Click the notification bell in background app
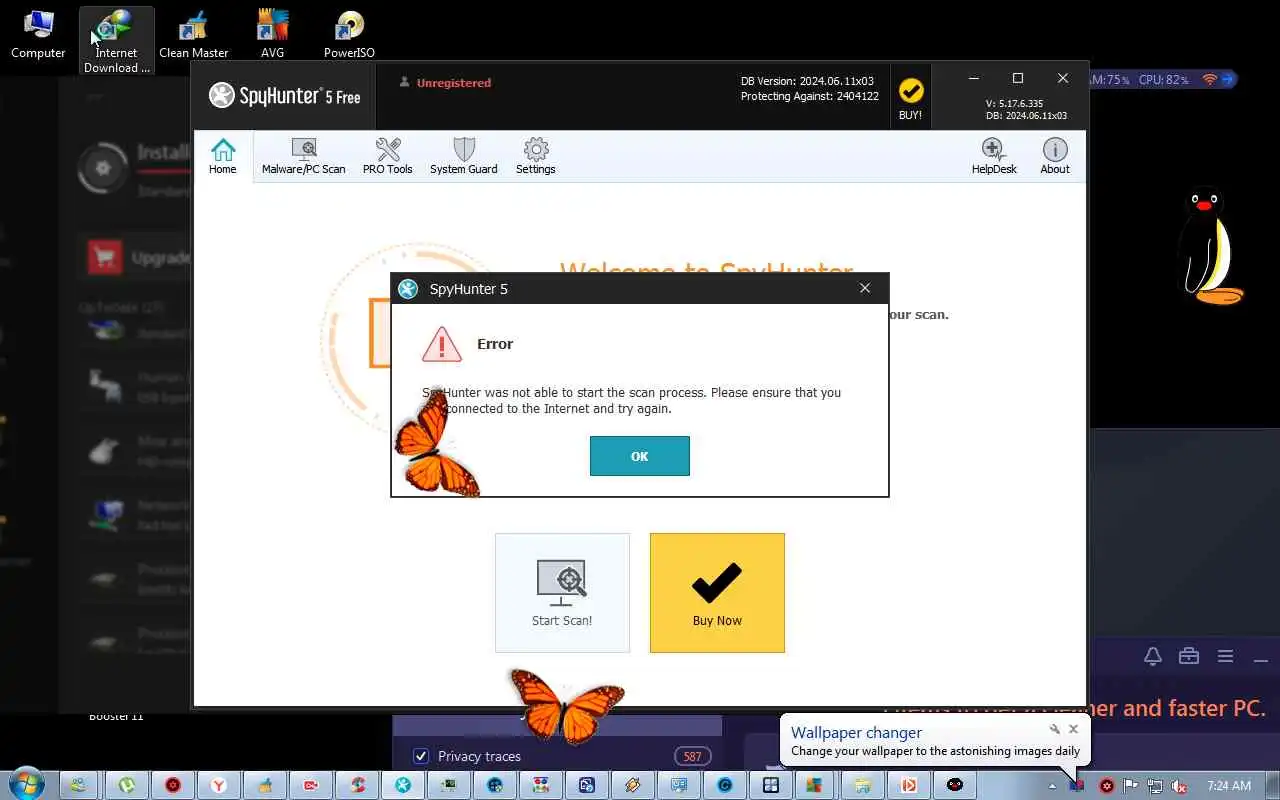Viewport: 1280px width, 800px height. point(1153,657)
